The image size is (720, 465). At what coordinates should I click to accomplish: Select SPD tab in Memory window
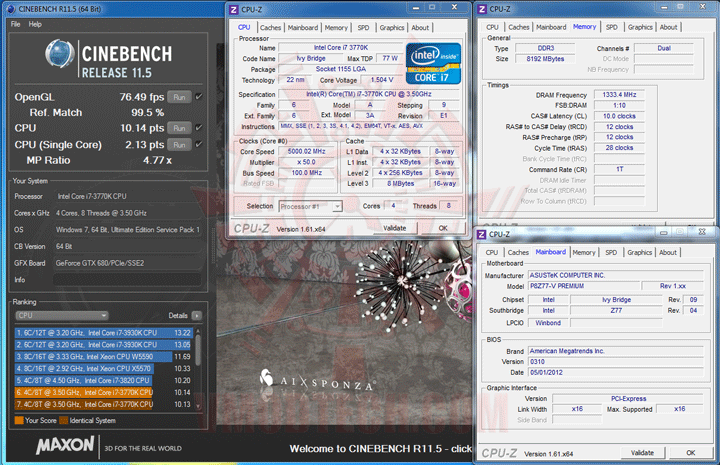[612, 27]
